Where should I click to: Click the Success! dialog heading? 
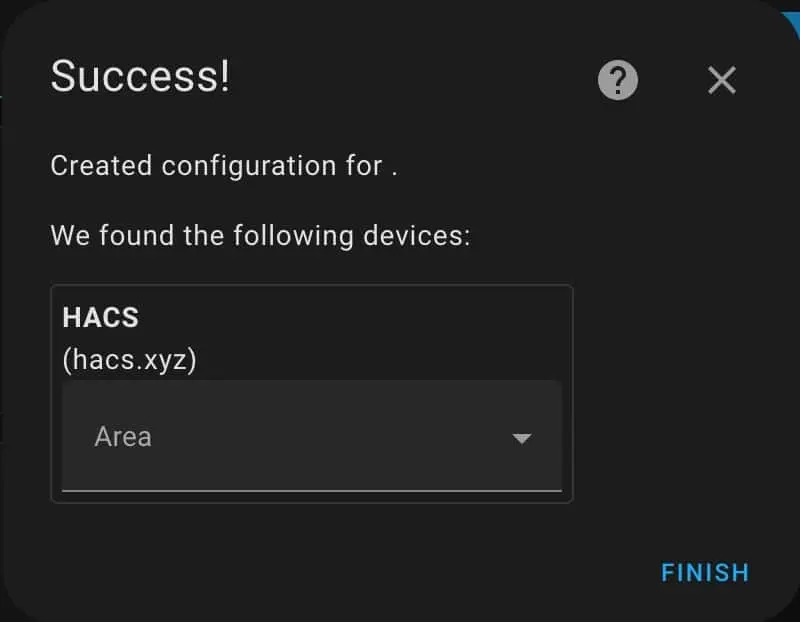click(140, 76)
